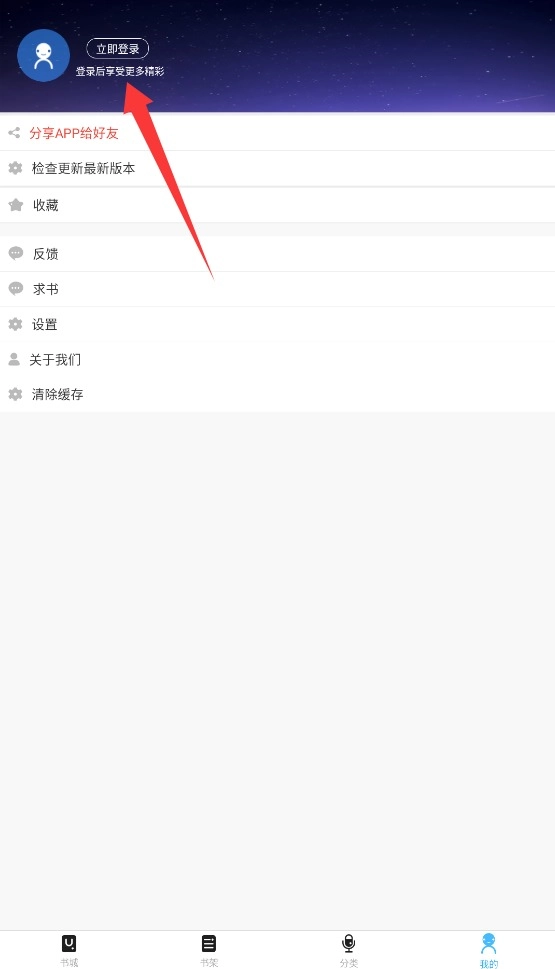This screenshot has height=969, width=555.
Task: Tap the 立即登录 login button
Action: click(x=117, y=49)
